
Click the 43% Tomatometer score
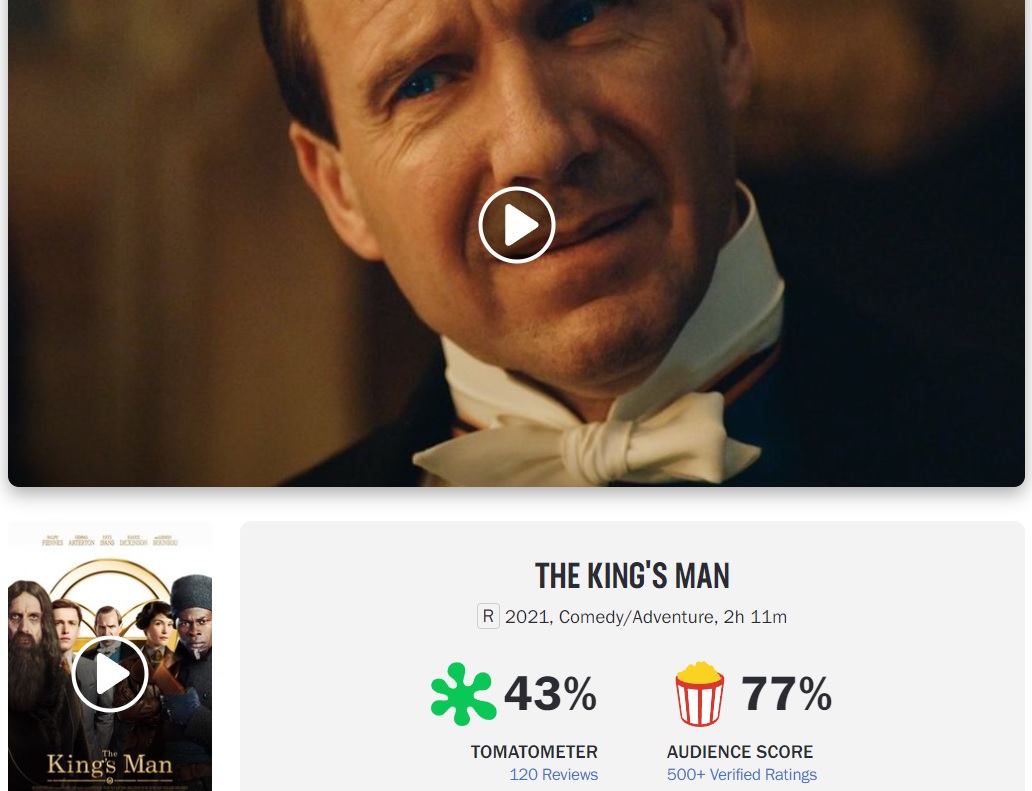pos(550,693)
